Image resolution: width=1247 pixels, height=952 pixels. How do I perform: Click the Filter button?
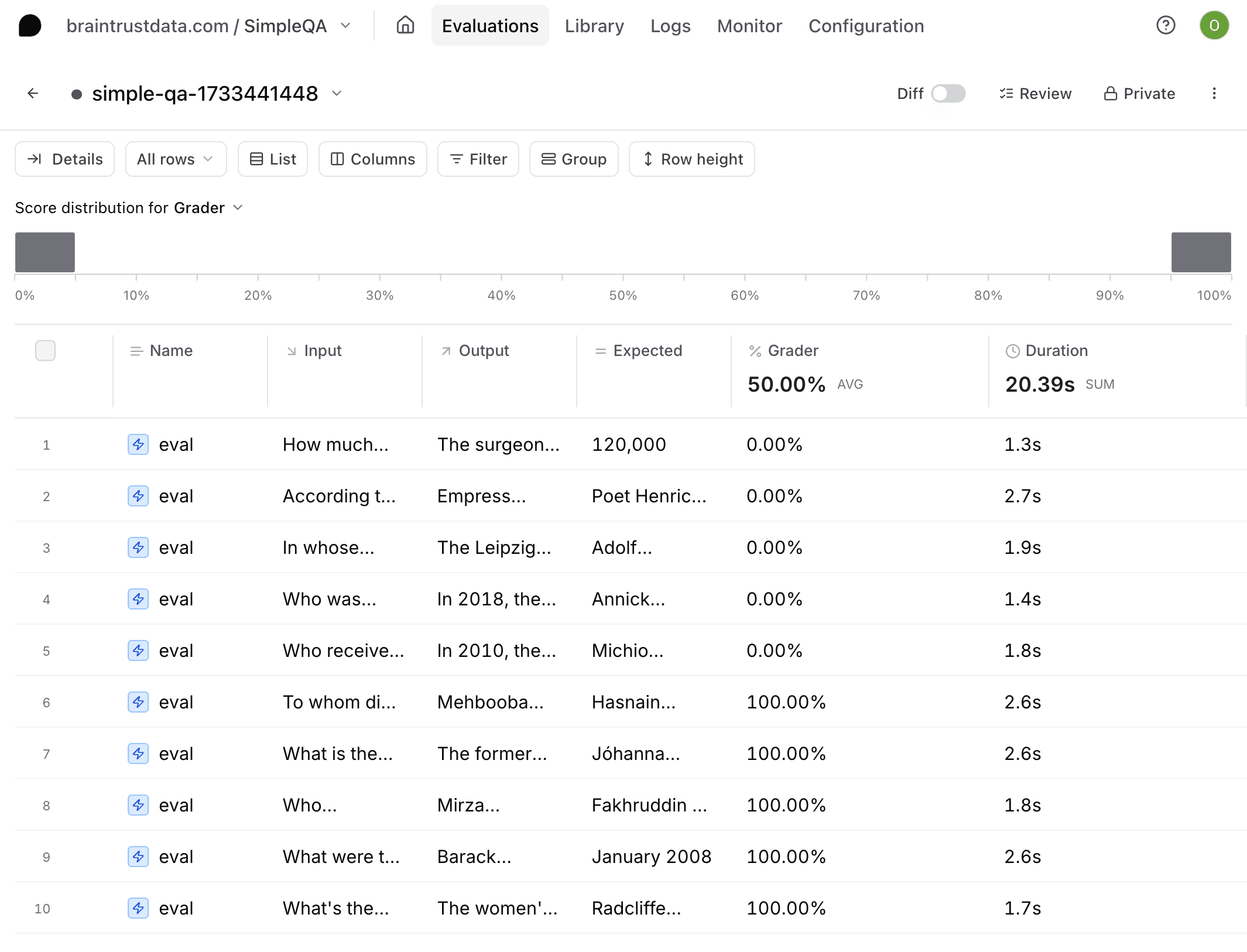tap(478, 159)
